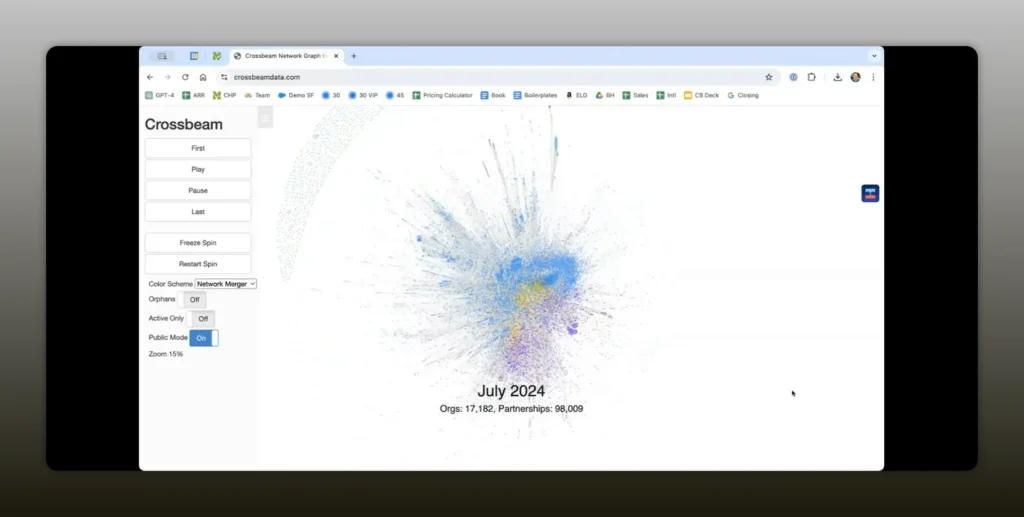
Task: Enable the Active Only toggle
Action: pyautogui.click(x=202, y=319)
